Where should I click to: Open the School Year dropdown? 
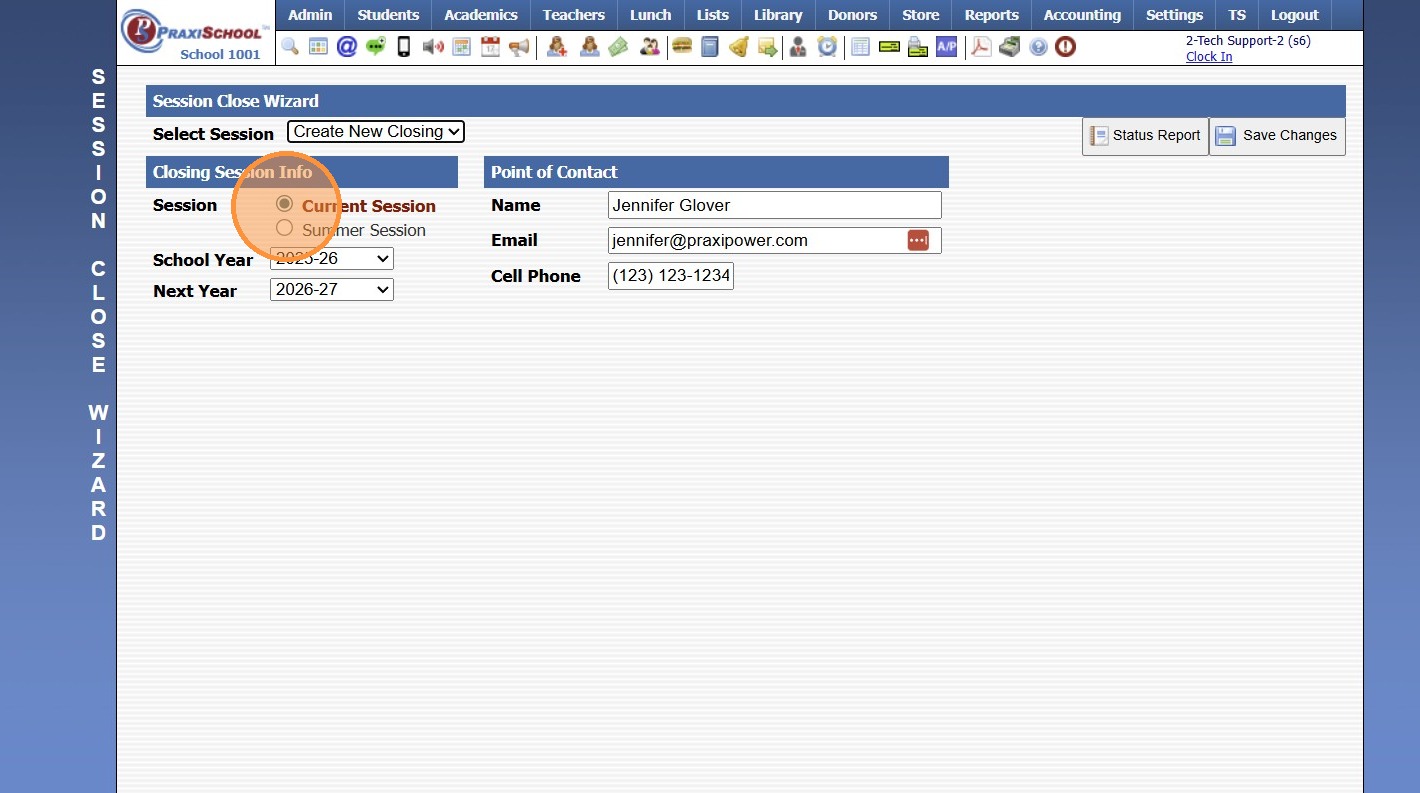pos(332,259)
